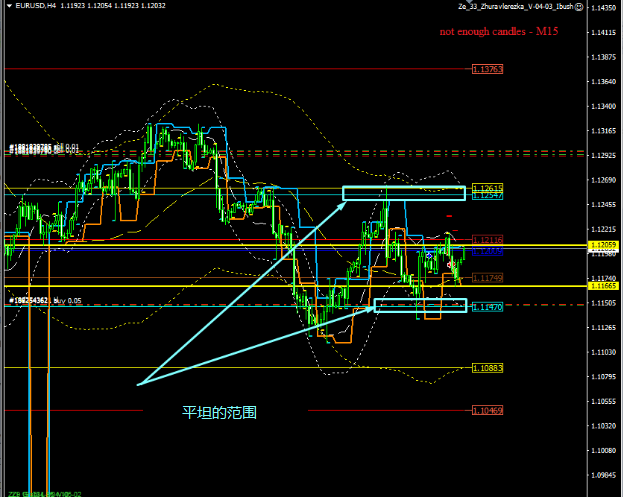Click the triangle icon before EURUSD,H4

(5, 7)
